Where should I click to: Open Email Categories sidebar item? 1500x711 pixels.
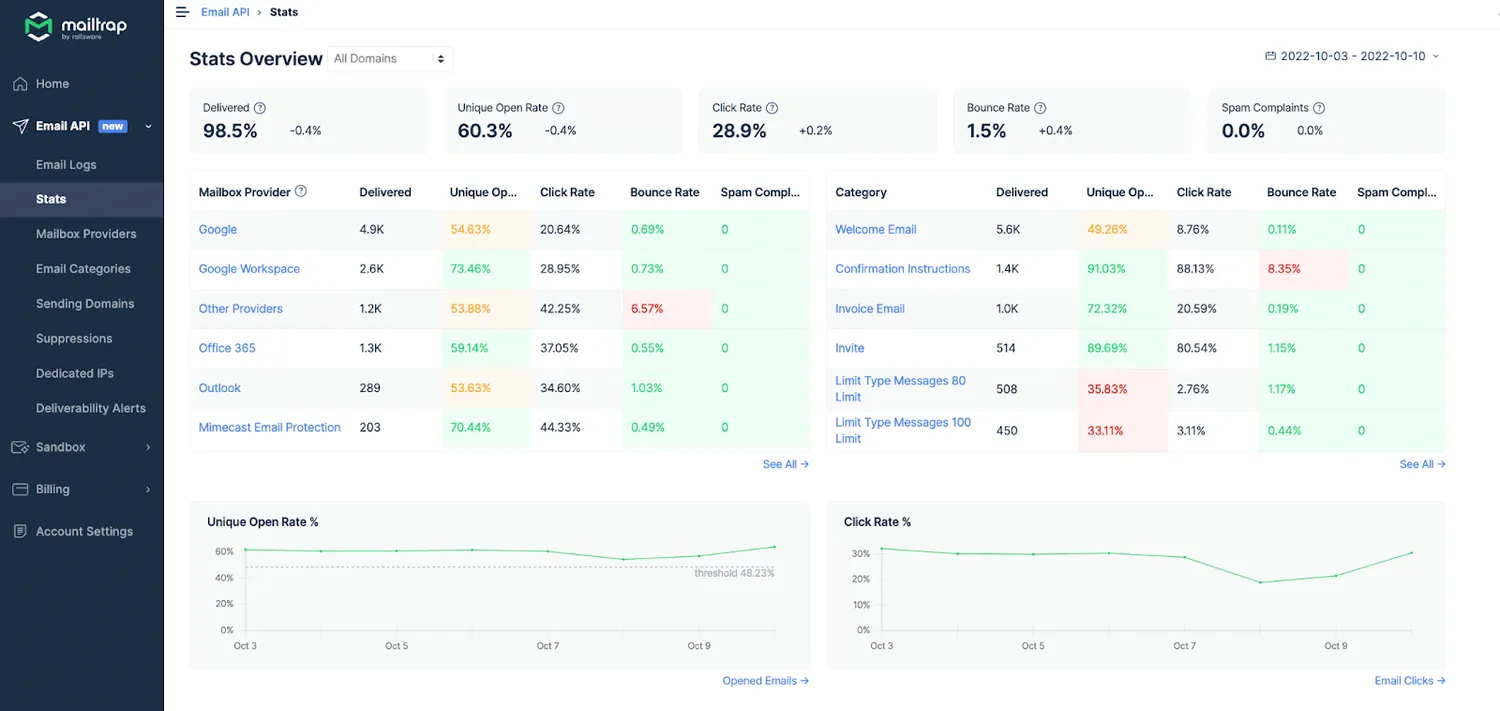(83, 269)
